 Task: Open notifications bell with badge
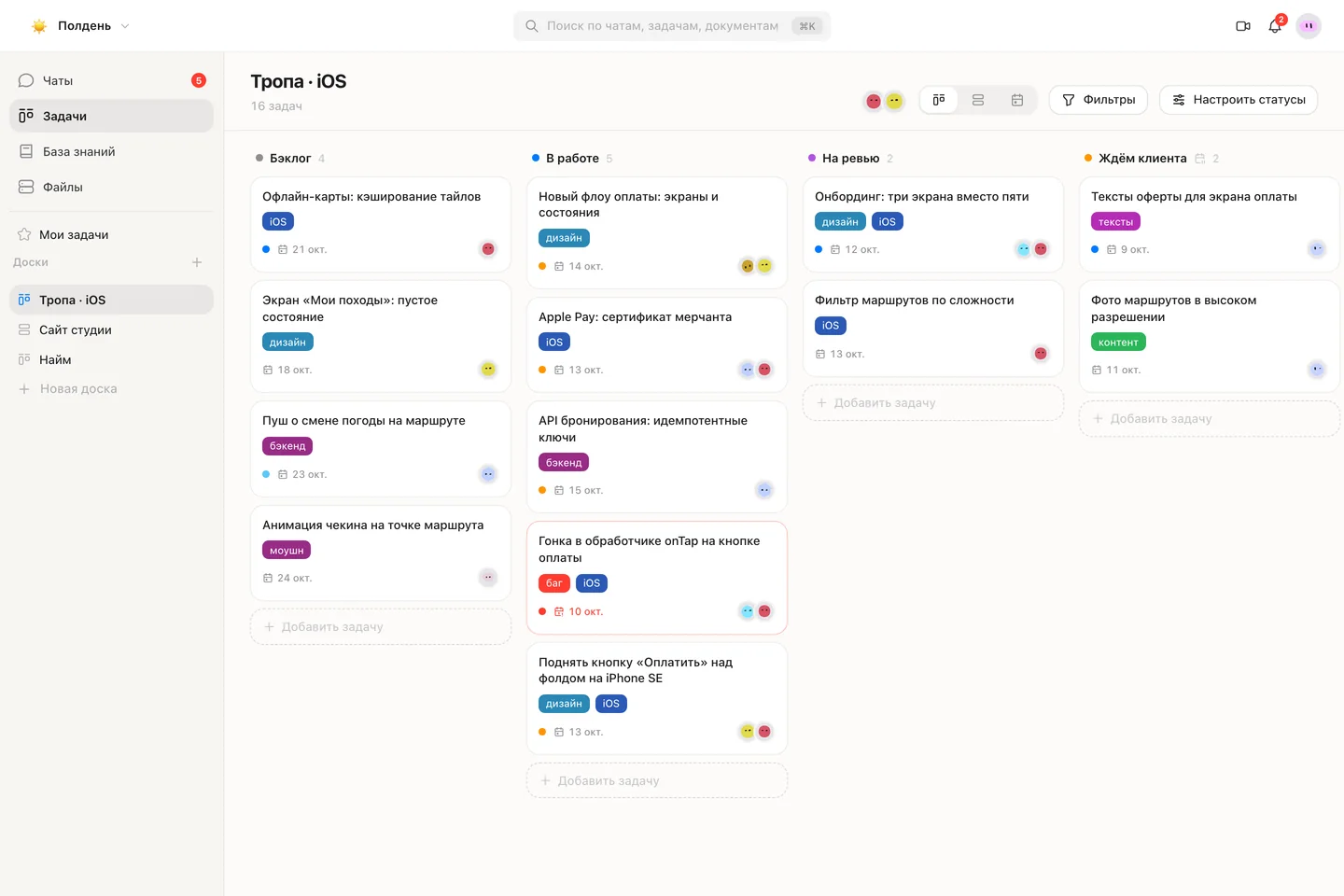(x=1276, y=25)
